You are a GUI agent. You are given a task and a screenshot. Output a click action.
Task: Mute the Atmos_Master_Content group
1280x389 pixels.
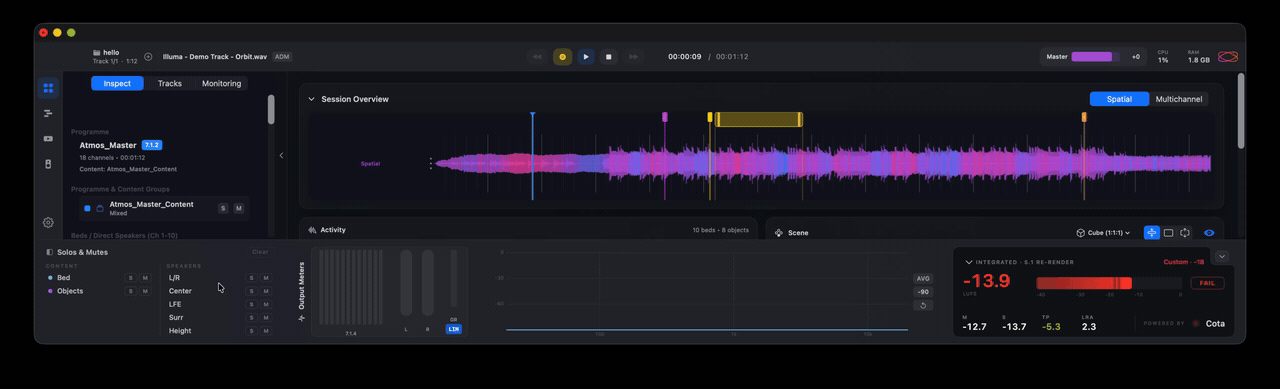[x=238, y=208]
